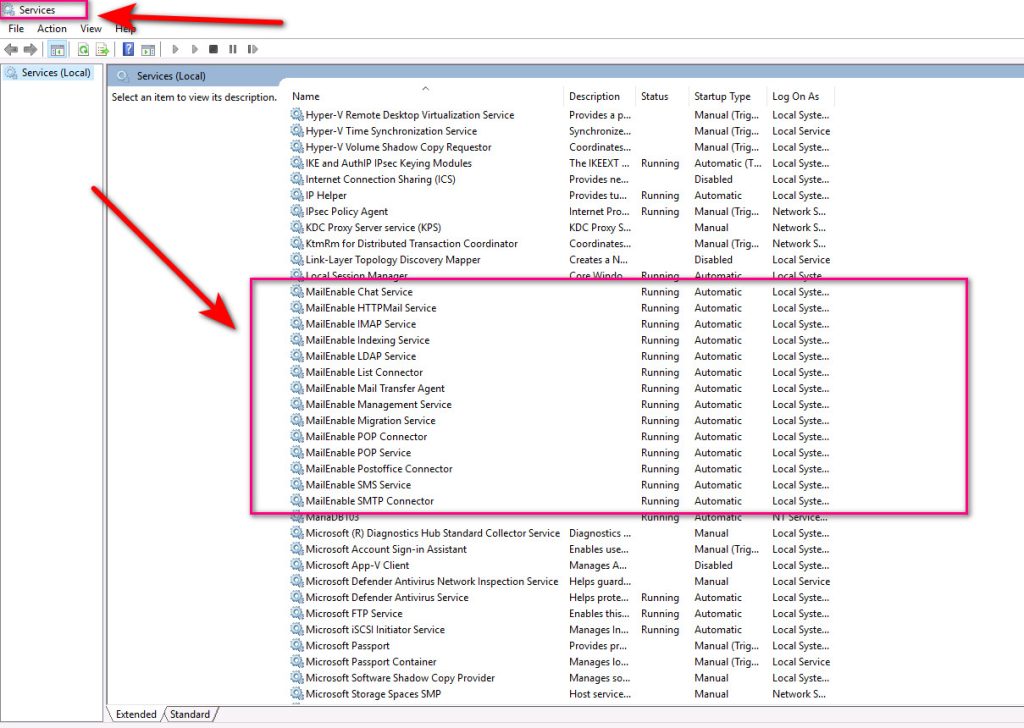Switch to the Extended tab
The image size is (1024, 728).
pos(136,714)
